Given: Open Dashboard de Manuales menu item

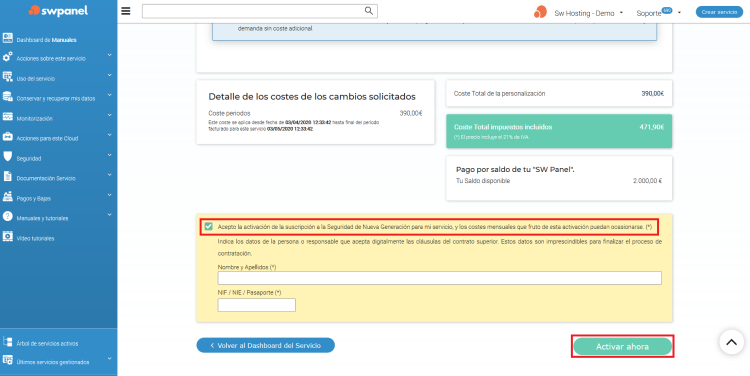Looking at the screenshot, I should tap(46, 40).
